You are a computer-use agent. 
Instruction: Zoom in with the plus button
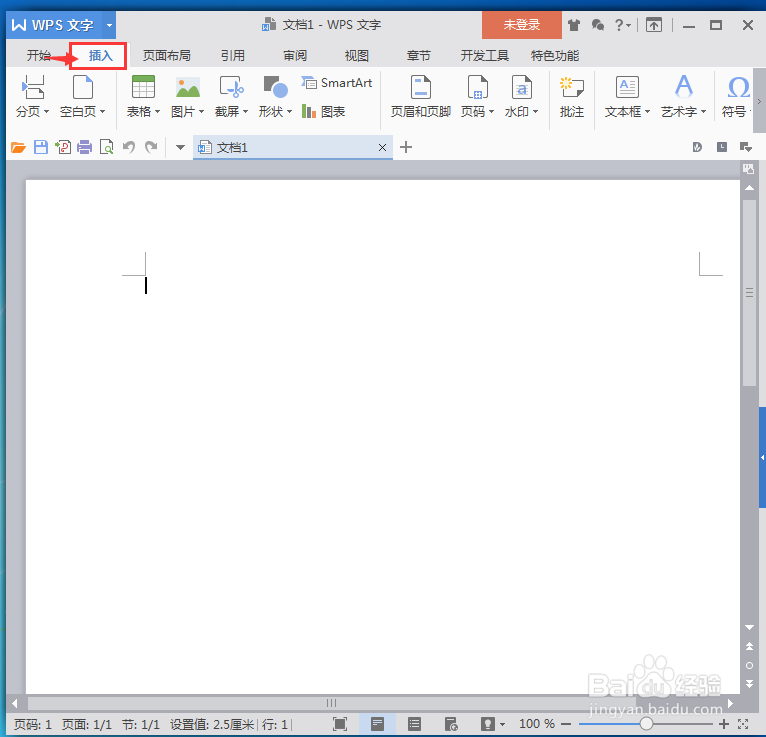point(724,724)
